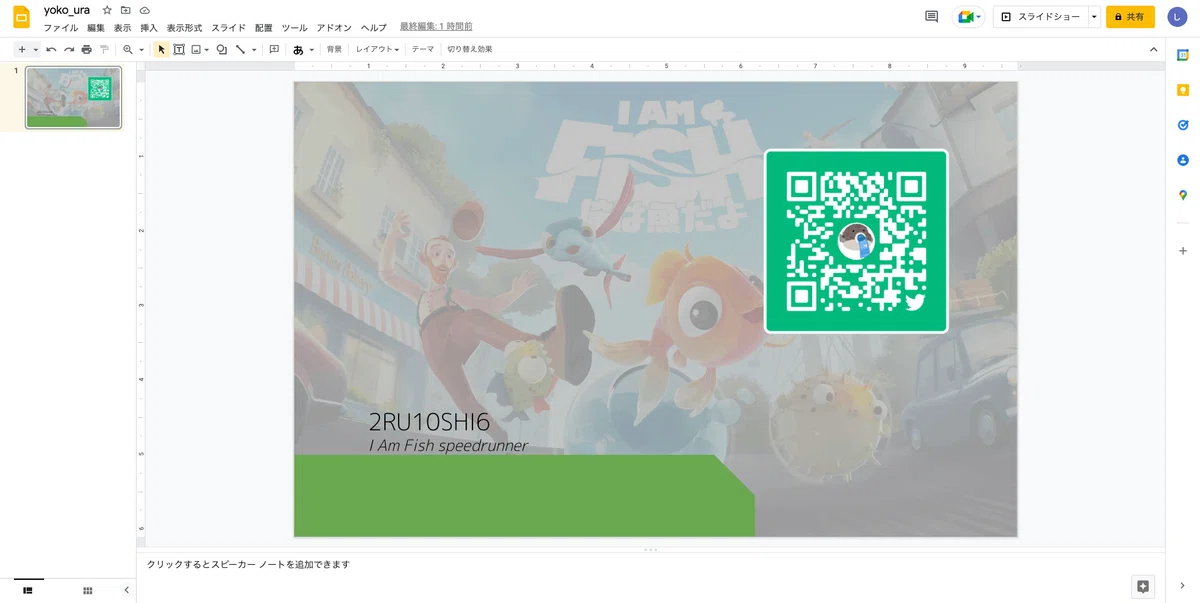Open slideshow options dropdown arrow
This screenshot has width=1200, height=603.
click(x=1094, y=17)
